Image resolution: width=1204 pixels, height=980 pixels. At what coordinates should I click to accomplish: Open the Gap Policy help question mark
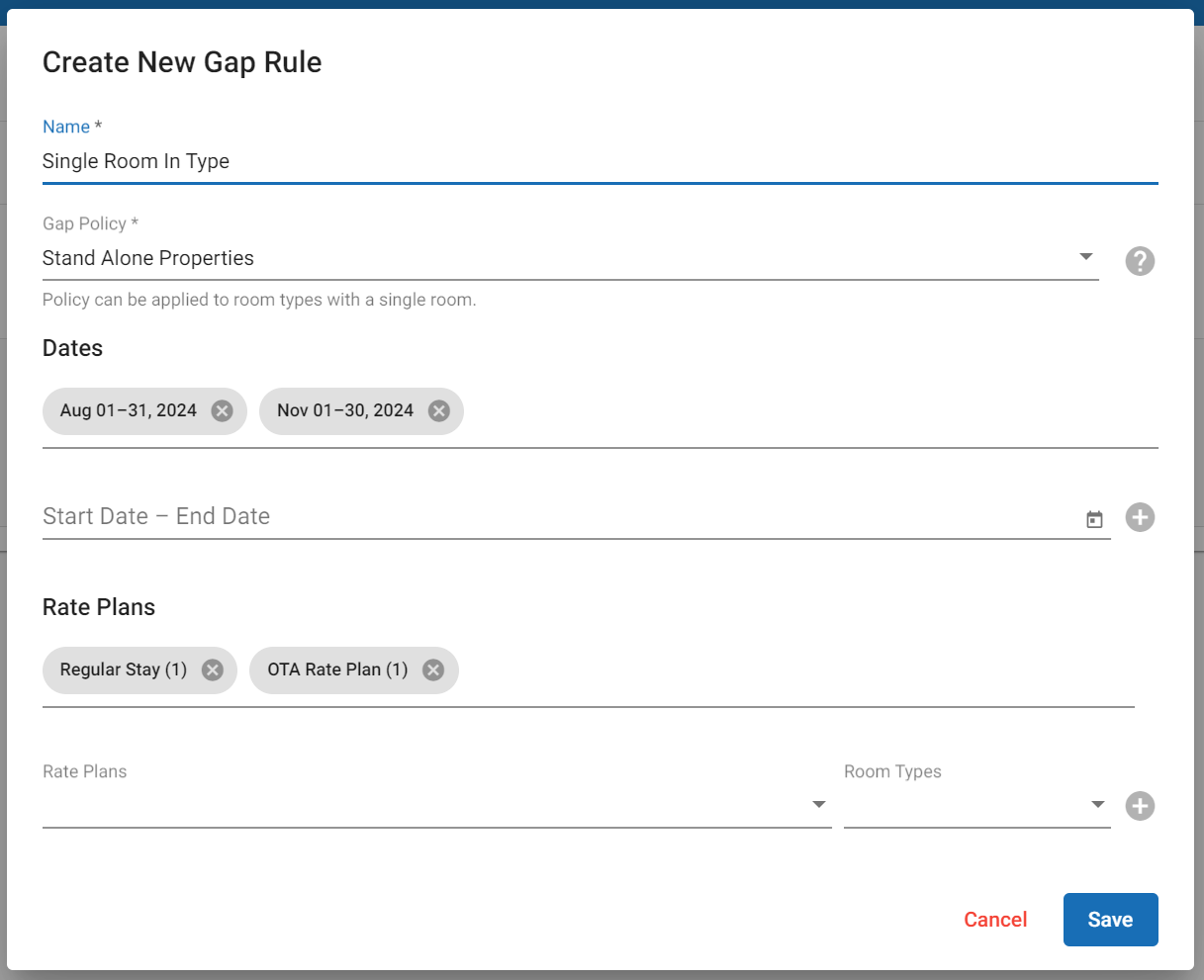pos(1140,261)
